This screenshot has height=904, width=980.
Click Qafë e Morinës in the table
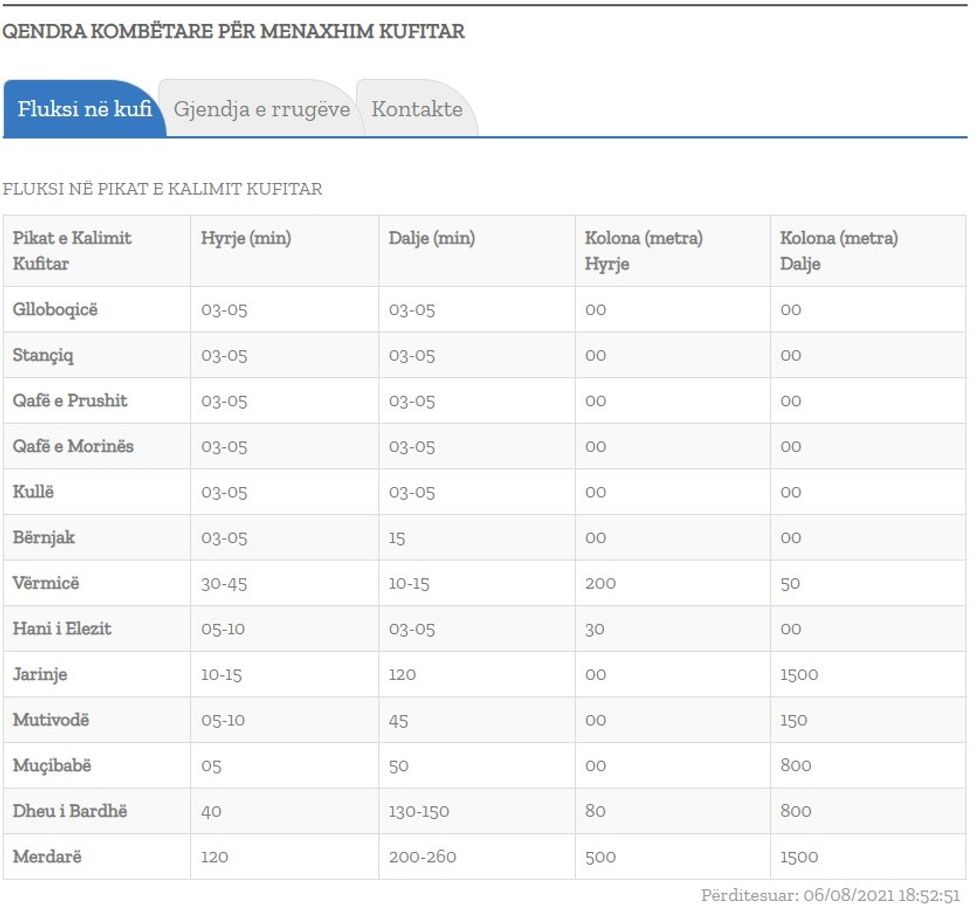pyautogui.click(x=73, y=446)
